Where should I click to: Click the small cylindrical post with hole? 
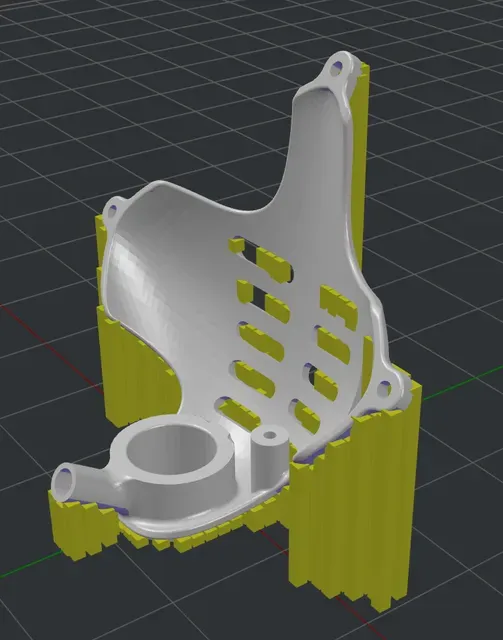tap(269, 459)
